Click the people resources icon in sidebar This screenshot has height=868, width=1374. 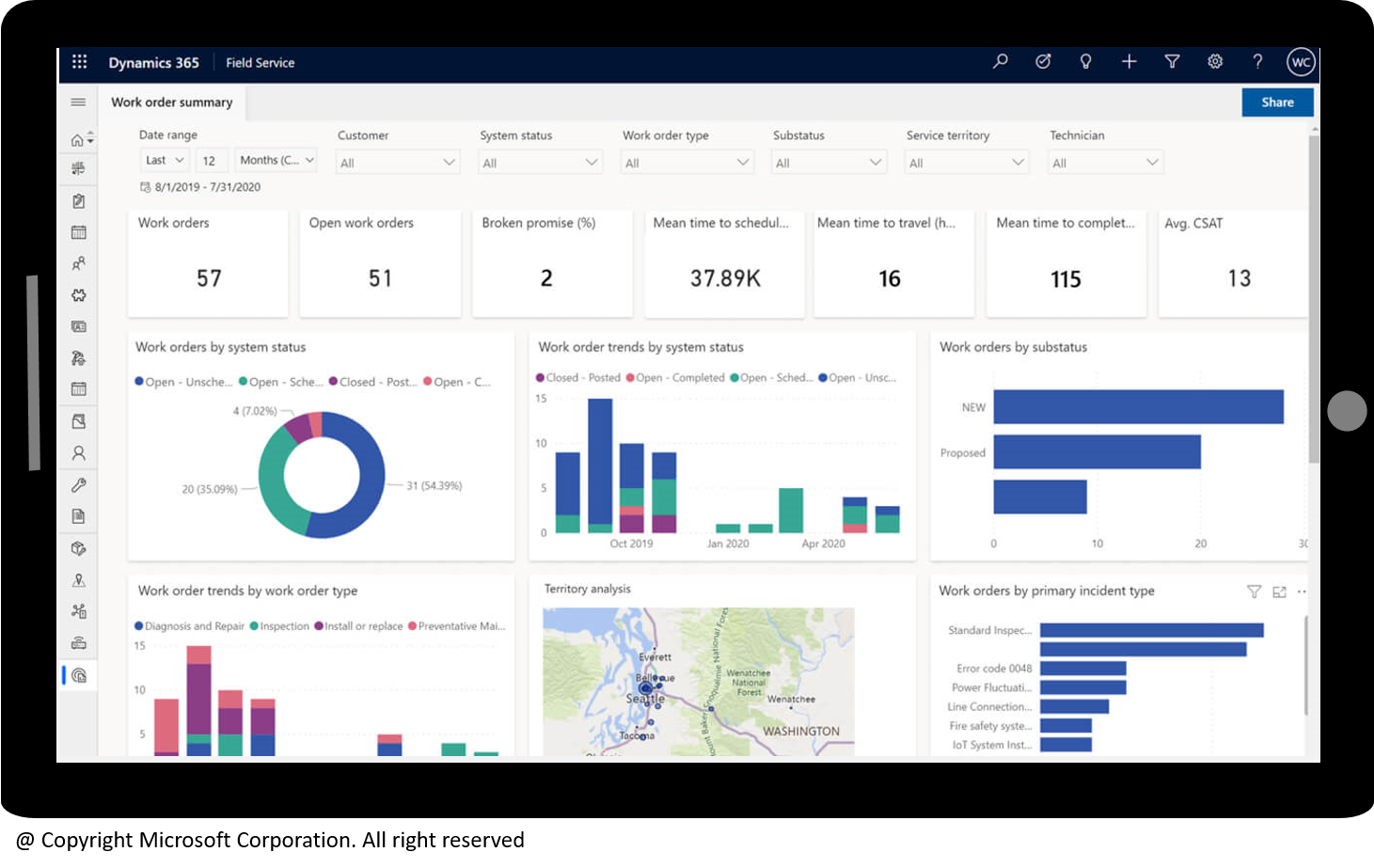coord(79,263)
